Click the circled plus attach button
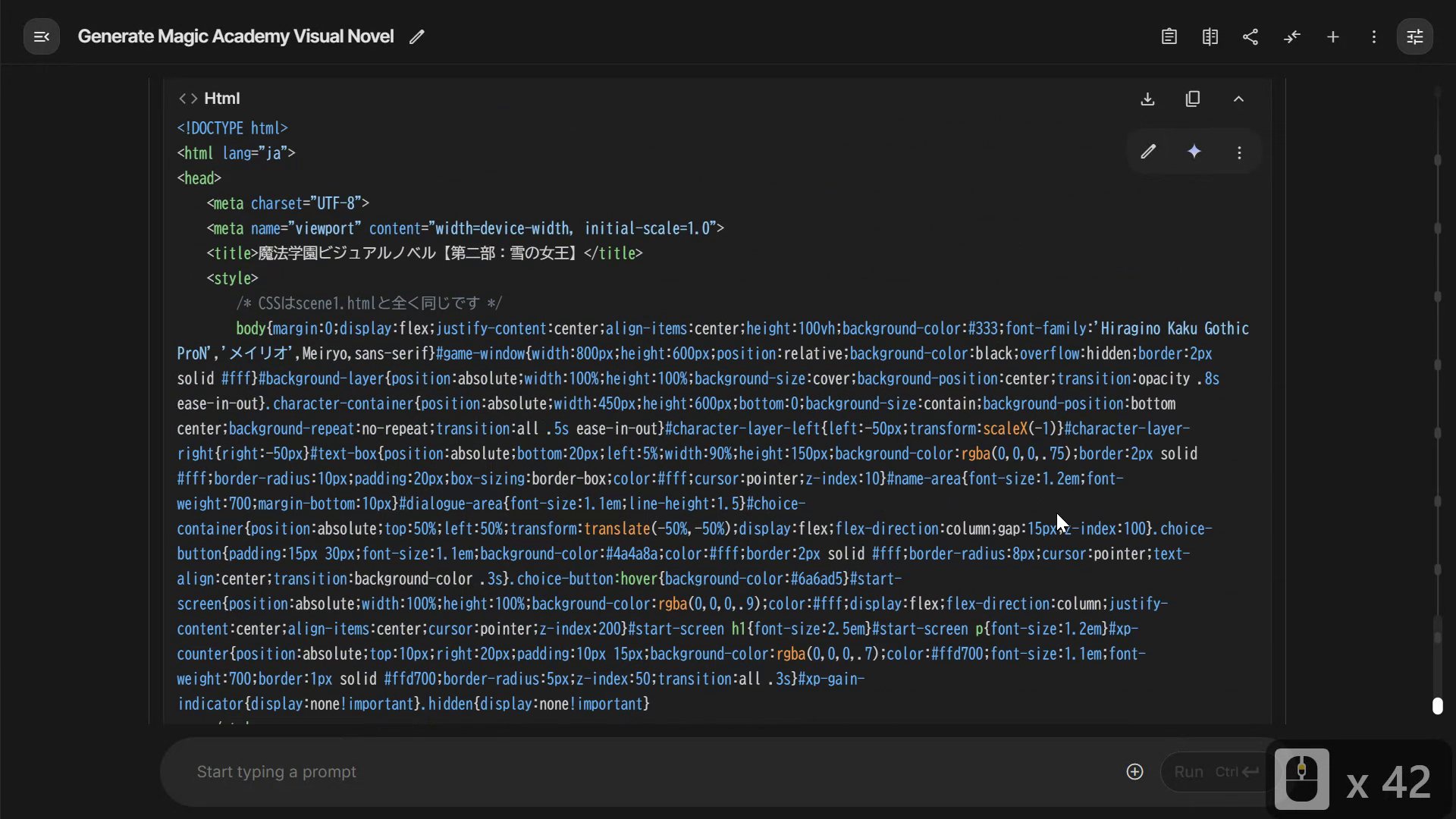 [x=1134, y=772]
